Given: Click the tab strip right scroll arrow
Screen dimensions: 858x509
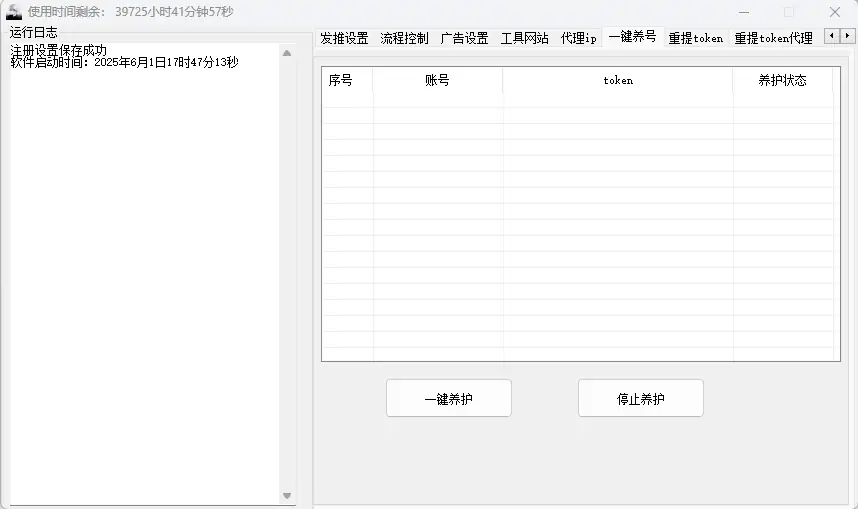Looking at the screenshot, I should tap(847, 36).
